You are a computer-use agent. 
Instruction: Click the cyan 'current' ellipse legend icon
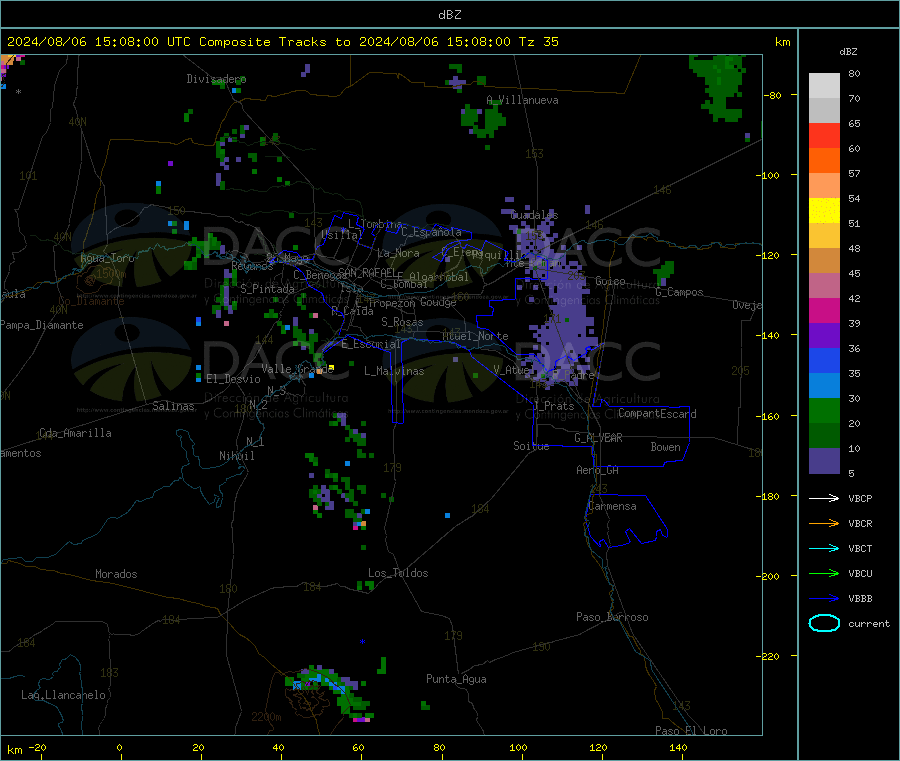coord(824,623)
